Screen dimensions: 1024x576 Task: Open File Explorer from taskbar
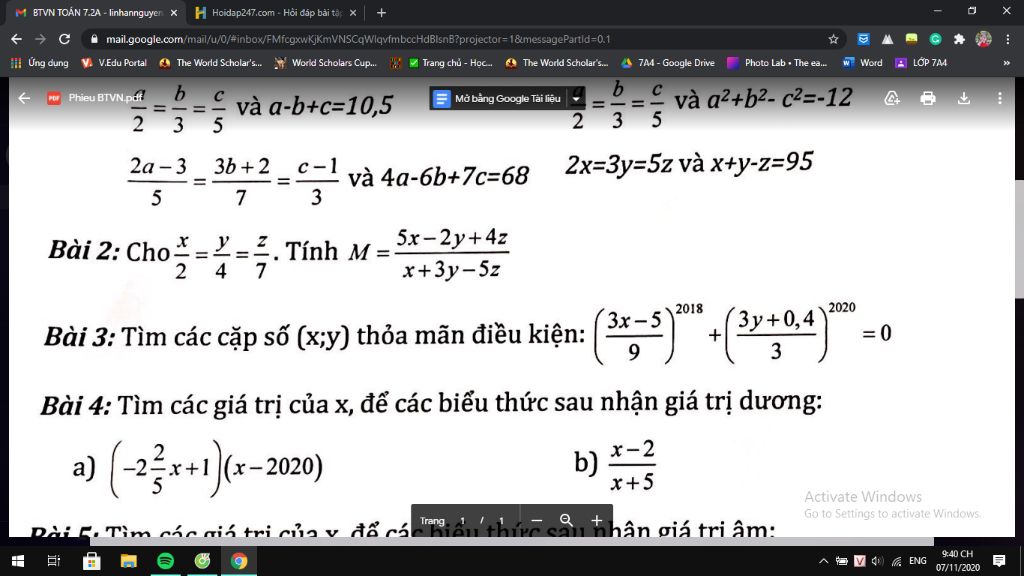pyautogui.click(x=128, y=560)
